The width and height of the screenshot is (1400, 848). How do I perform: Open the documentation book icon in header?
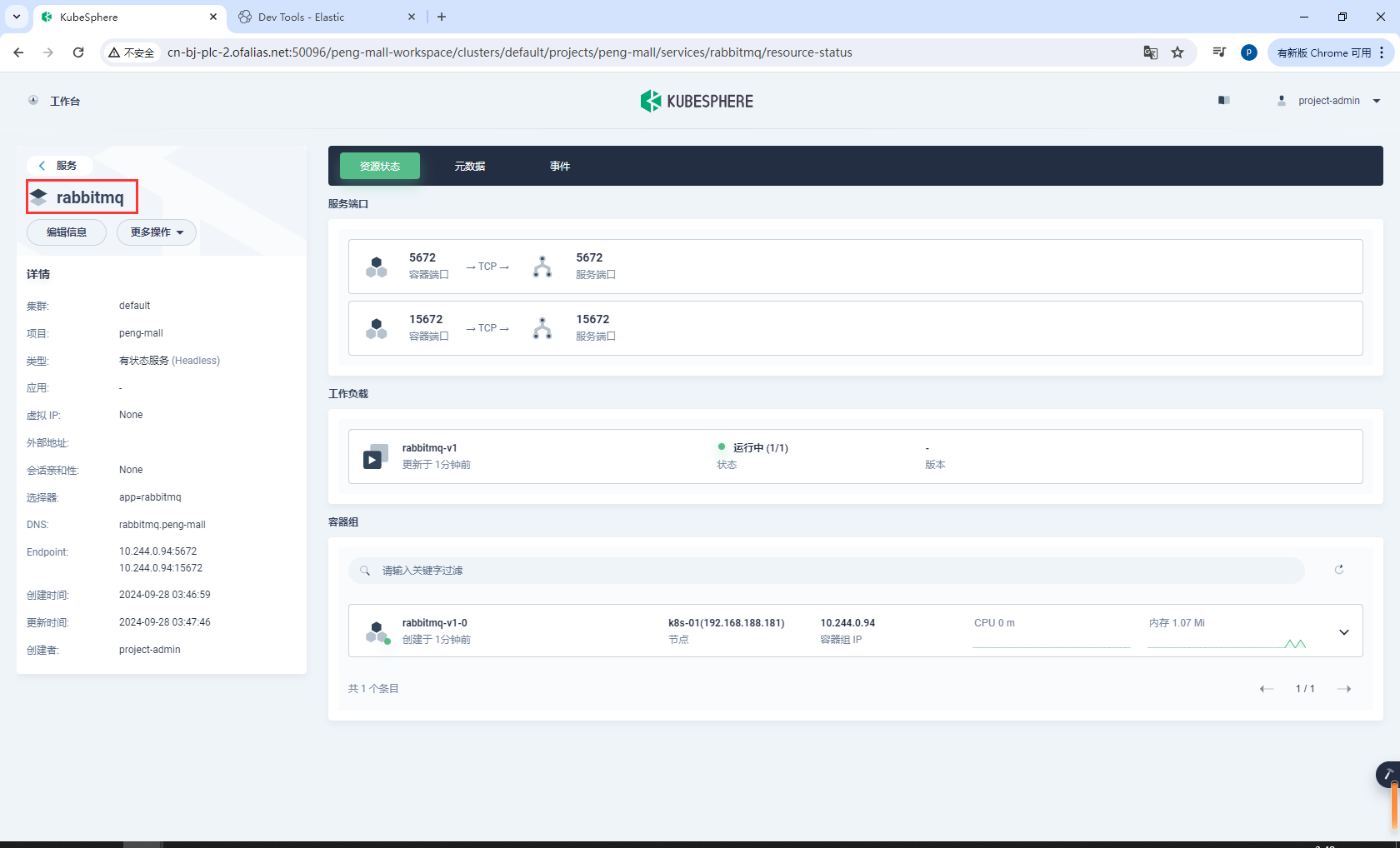(1223, 100)
